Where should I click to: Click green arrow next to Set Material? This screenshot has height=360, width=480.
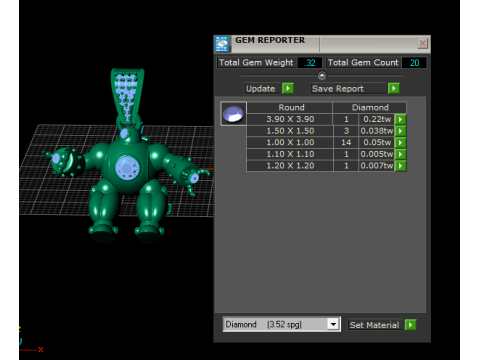(410, 325)
